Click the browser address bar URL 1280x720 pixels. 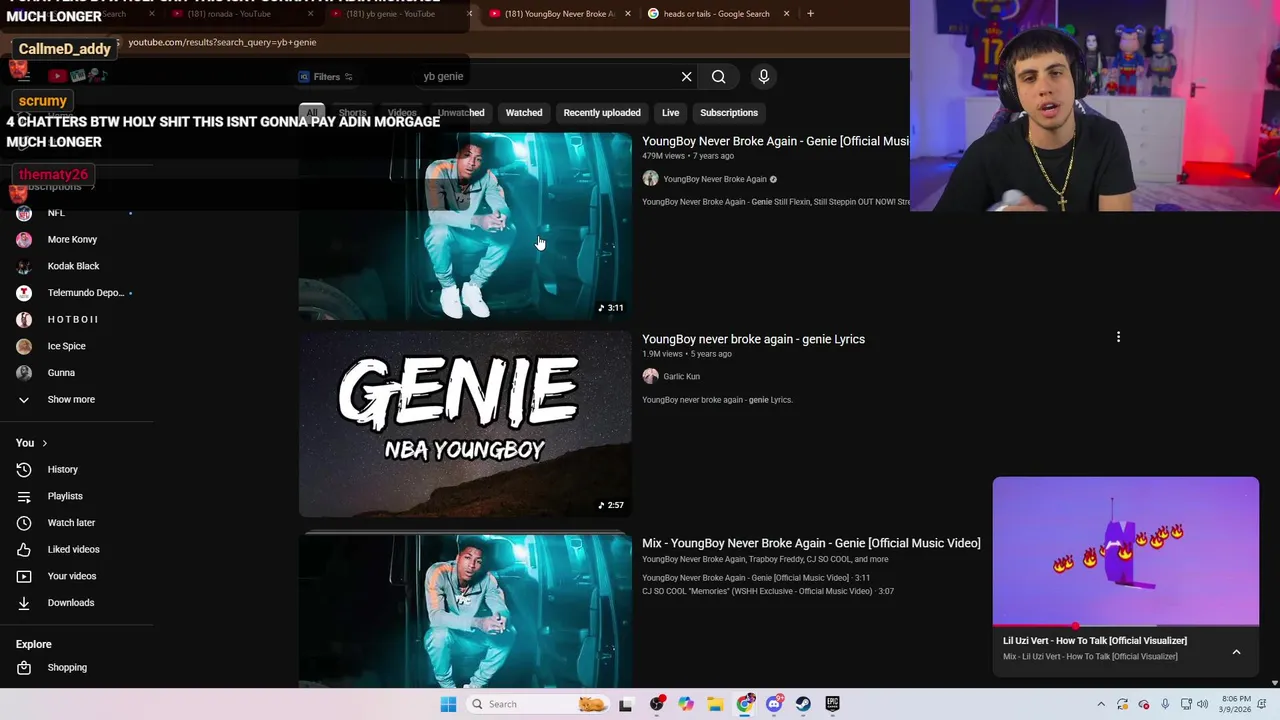222,42
